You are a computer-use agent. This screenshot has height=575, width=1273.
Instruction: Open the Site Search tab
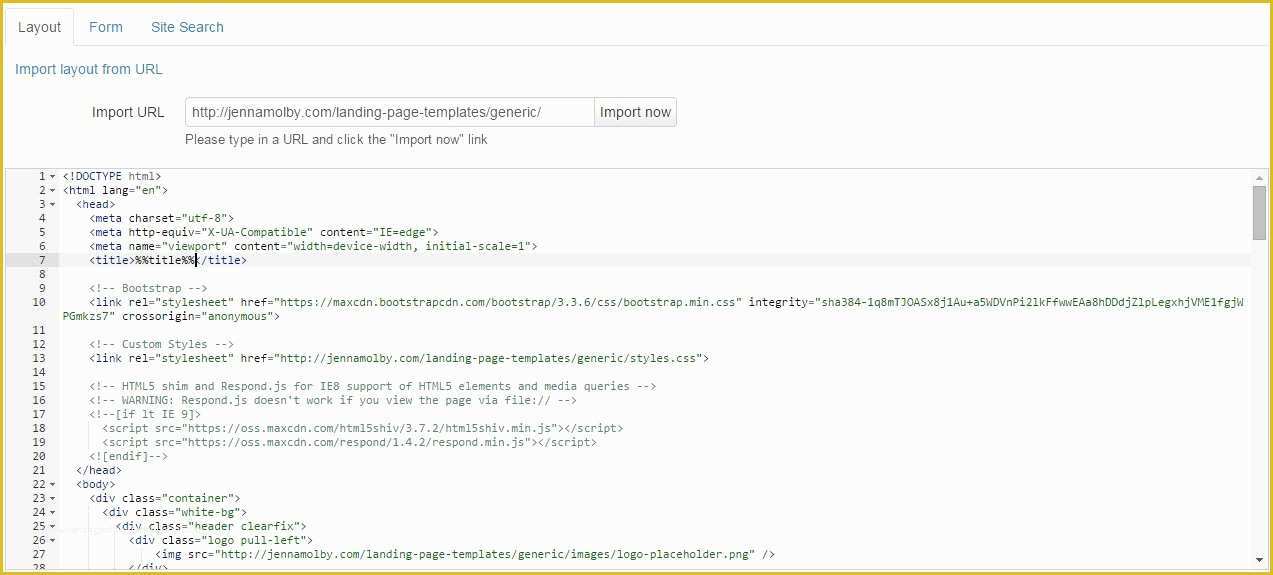point(187,27)
